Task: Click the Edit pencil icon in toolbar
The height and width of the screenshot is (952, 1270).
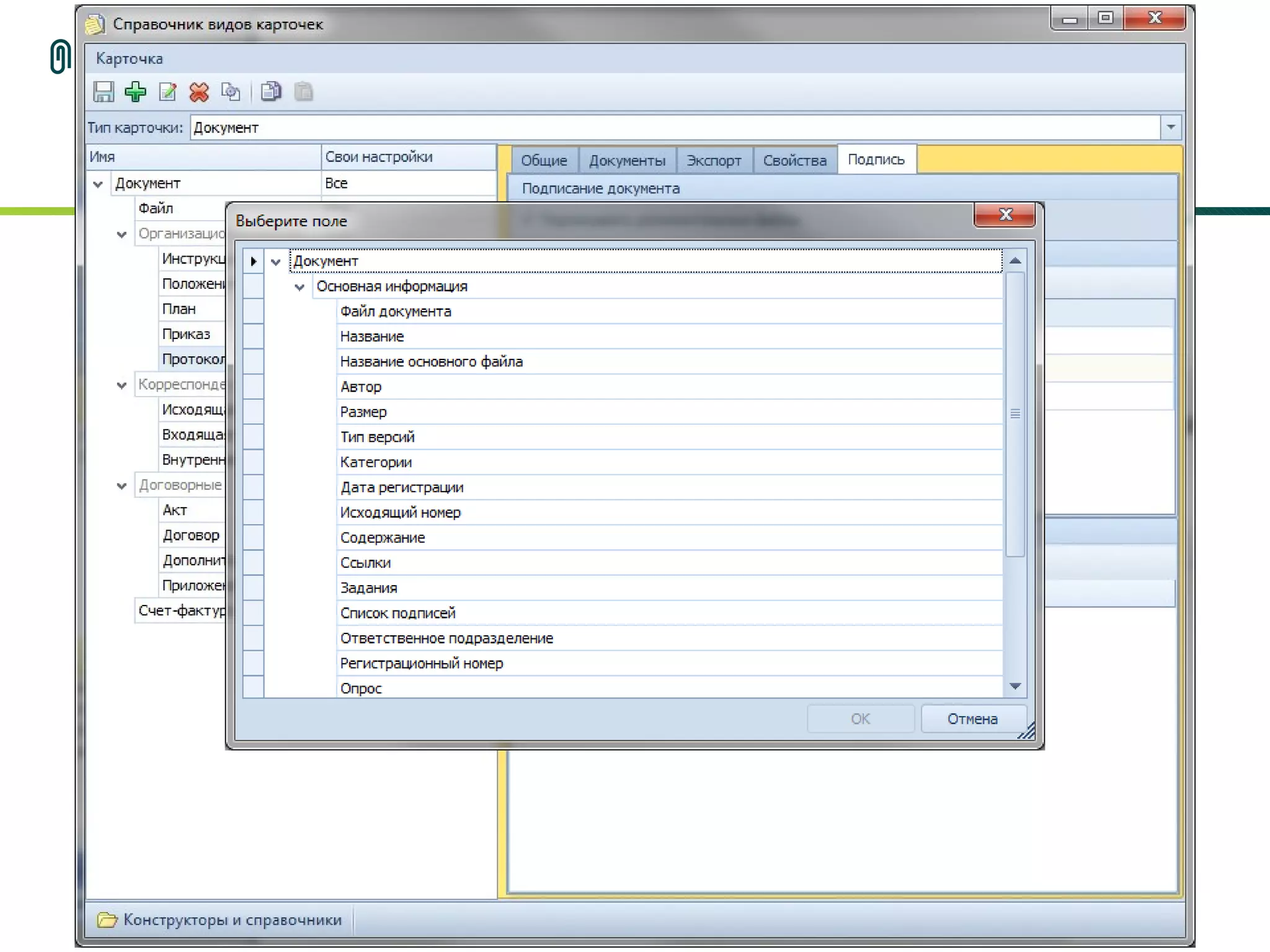Action: point(167,92)
